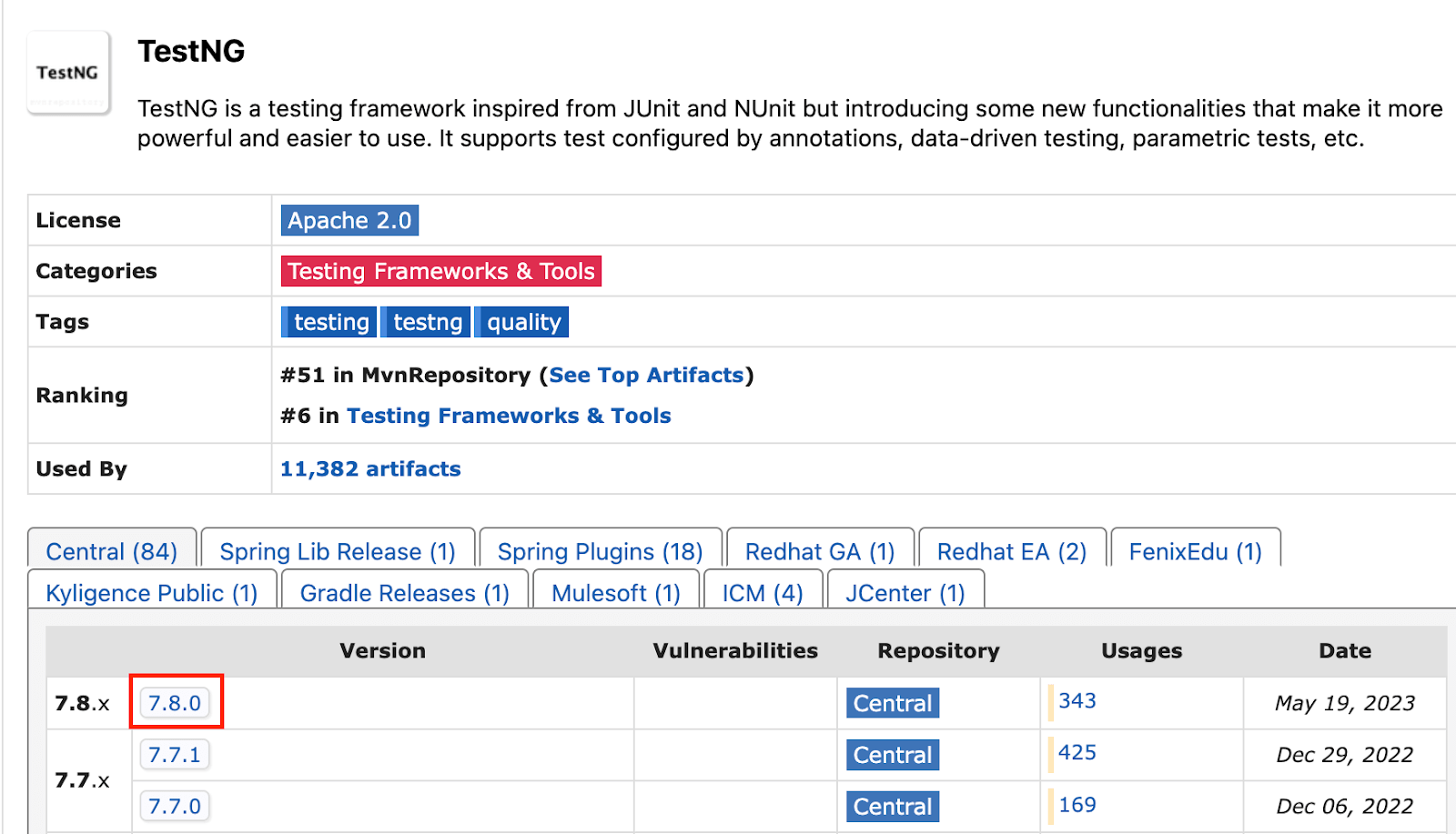
Task: Open the Redhat GA (1) tab
Action: coord(820,552)
